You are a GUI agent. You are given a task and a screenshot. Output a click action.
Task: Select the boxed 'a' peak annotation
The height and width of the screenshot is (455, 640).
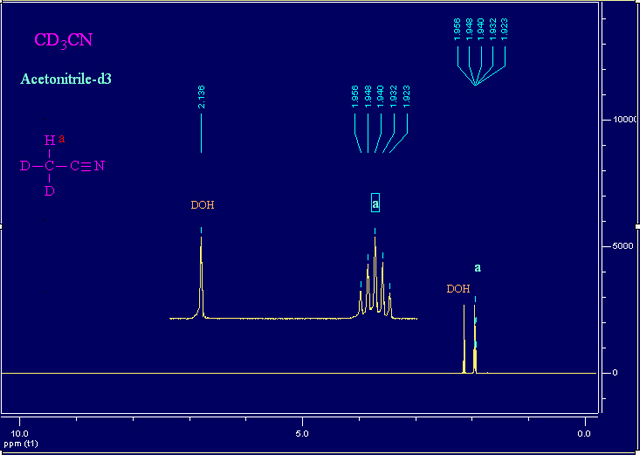pyautogui.click(x=376, y=204)
